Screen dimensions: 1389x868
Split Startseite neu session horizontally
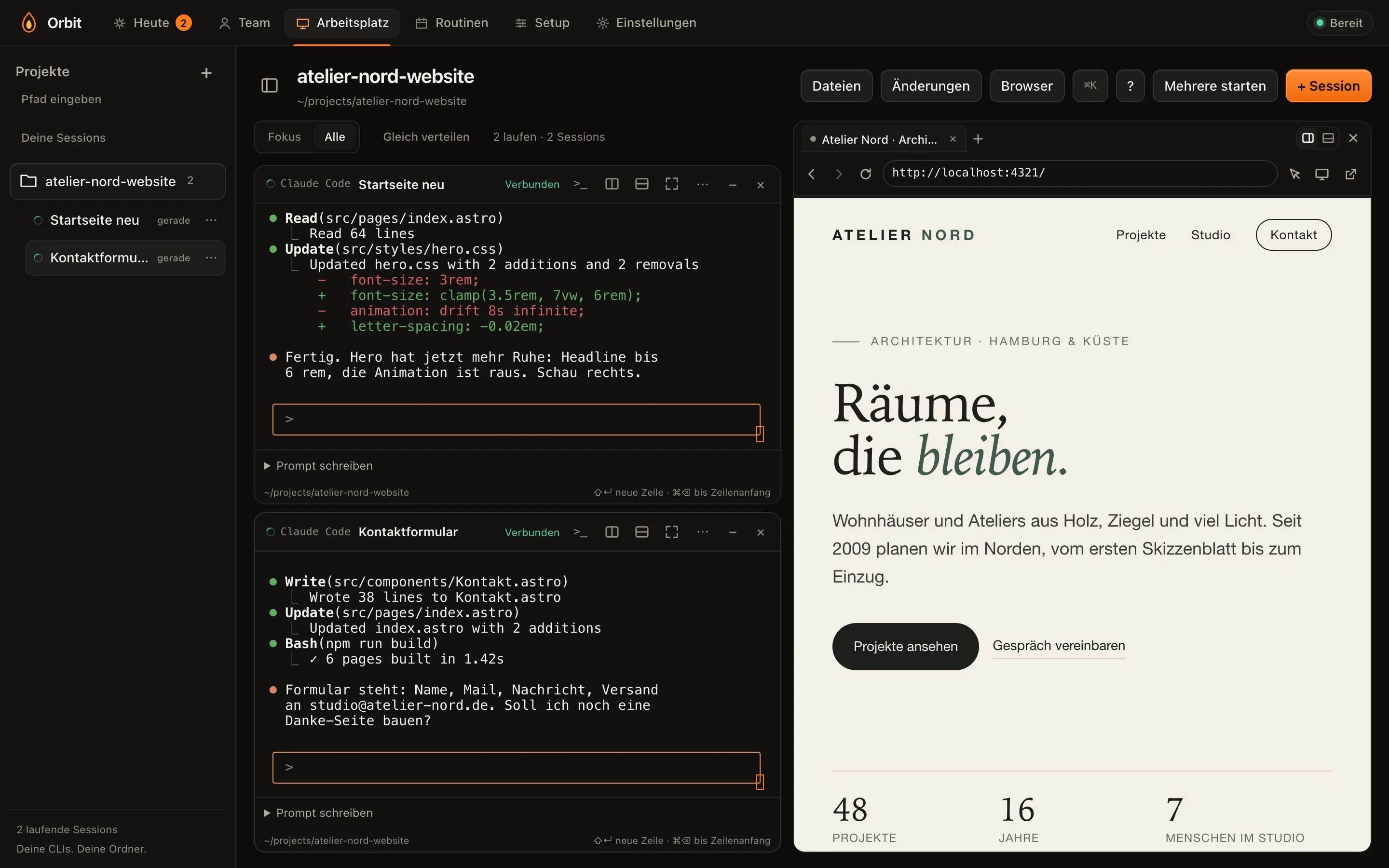point(642,184)
